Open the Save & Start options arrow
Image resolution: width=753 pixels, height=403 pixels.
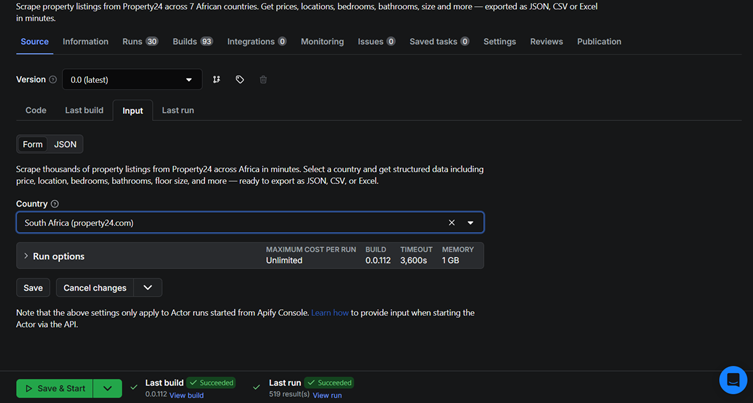[108, 389]
